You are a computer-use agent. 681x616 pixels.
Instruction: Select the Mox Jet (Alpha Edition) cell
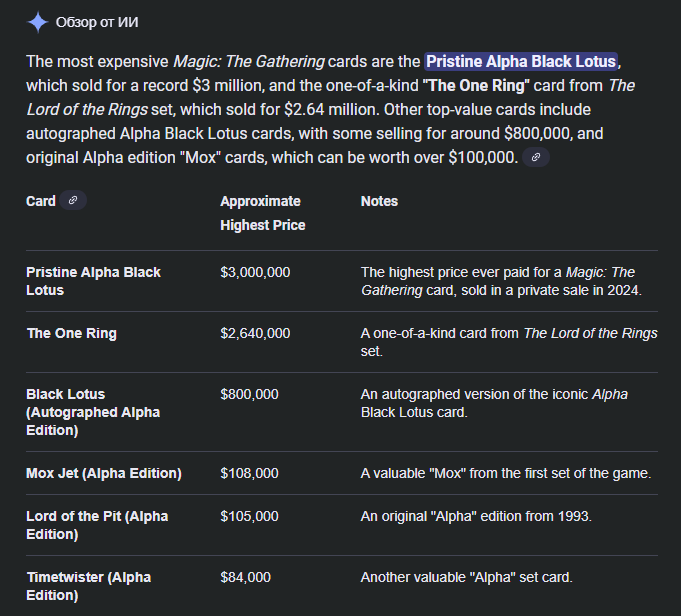tap(104, 473)
